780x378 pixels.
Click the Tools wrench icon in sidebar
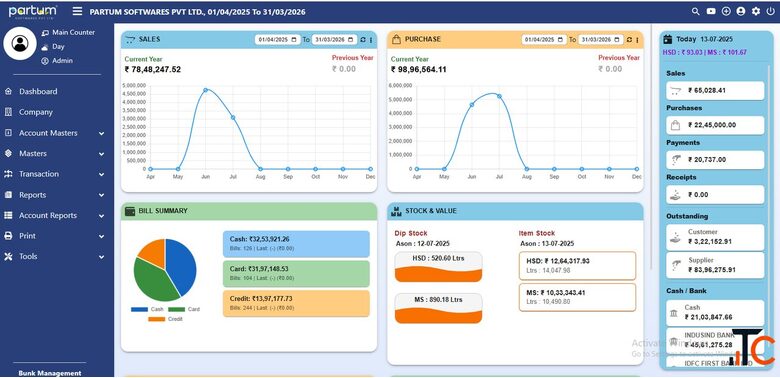point(8,256)
